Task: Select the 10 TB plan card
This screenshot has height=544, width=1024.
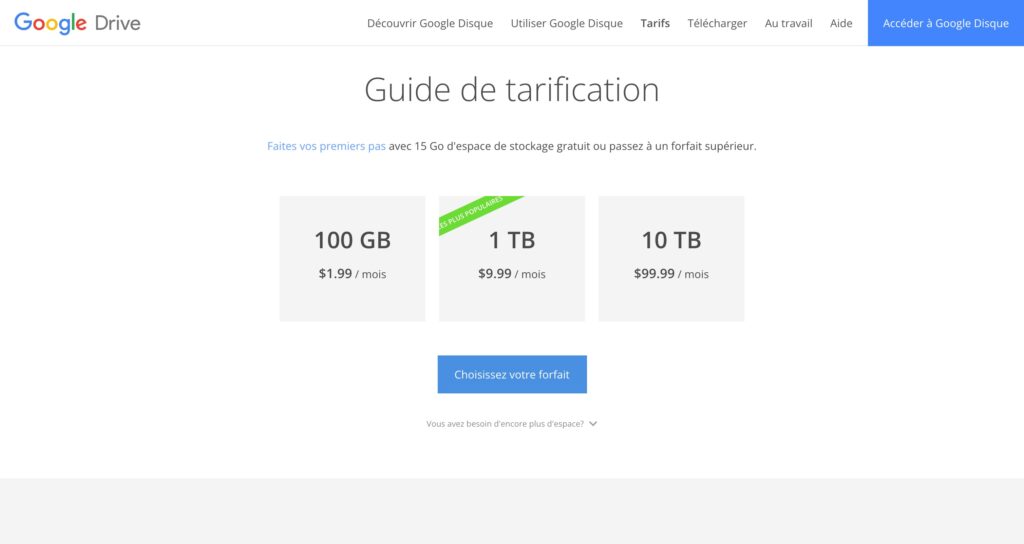Action: click(671, 259)
